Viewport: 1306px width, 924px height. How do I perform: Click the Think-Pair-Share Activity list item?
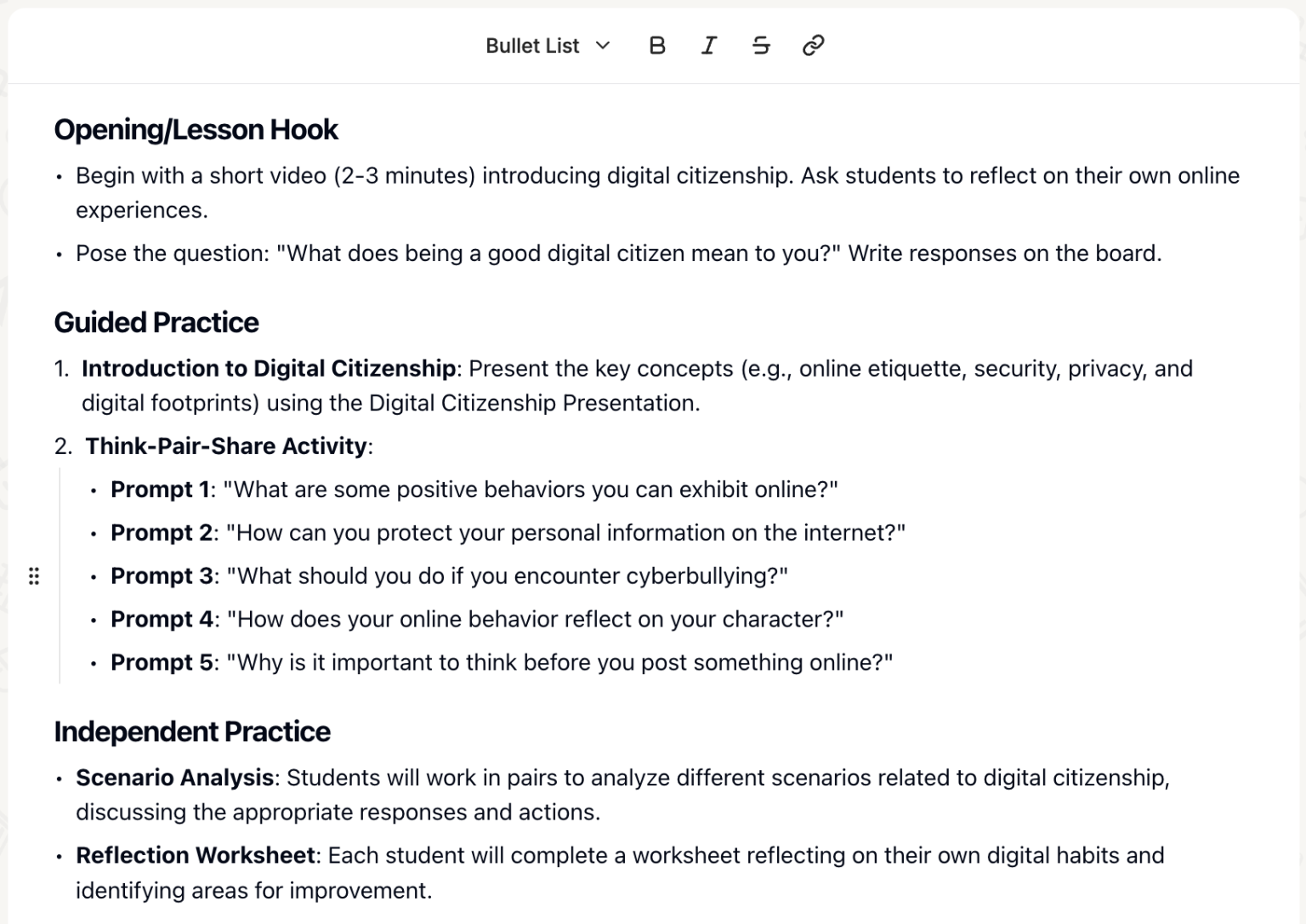226,446
